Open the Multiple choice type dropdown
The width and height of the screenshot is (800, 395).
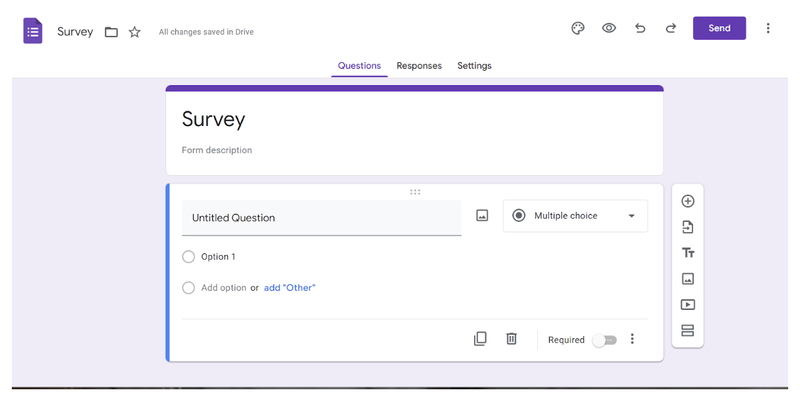tap(576, 216)
